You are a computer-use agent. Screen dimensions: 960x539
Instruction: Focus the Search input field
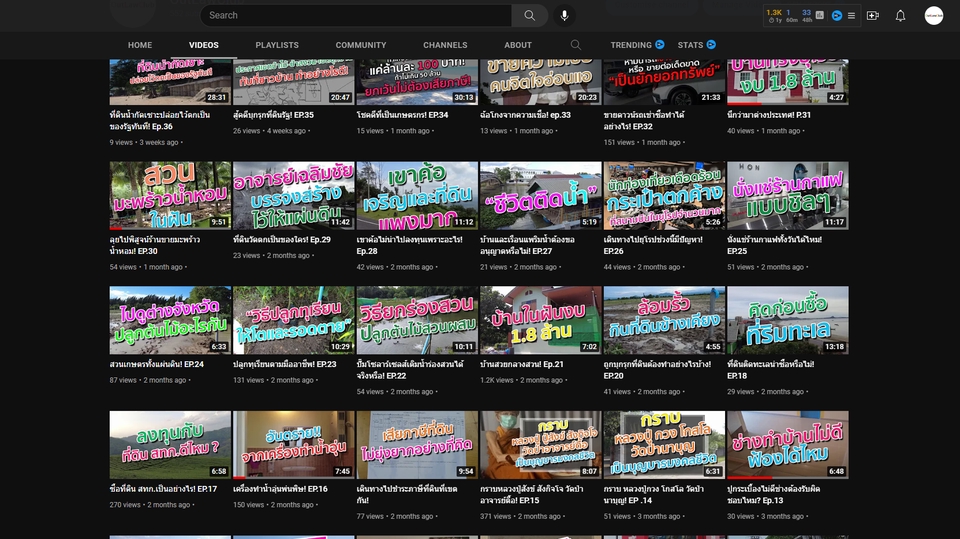click(356, 15)
